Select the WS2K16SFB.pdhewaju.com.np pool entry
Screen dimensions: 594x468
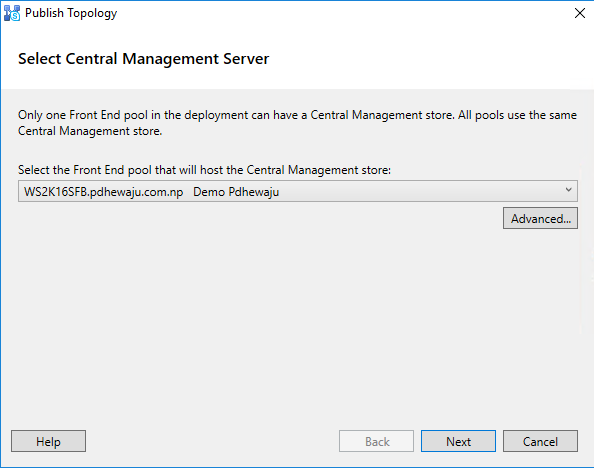103,192
